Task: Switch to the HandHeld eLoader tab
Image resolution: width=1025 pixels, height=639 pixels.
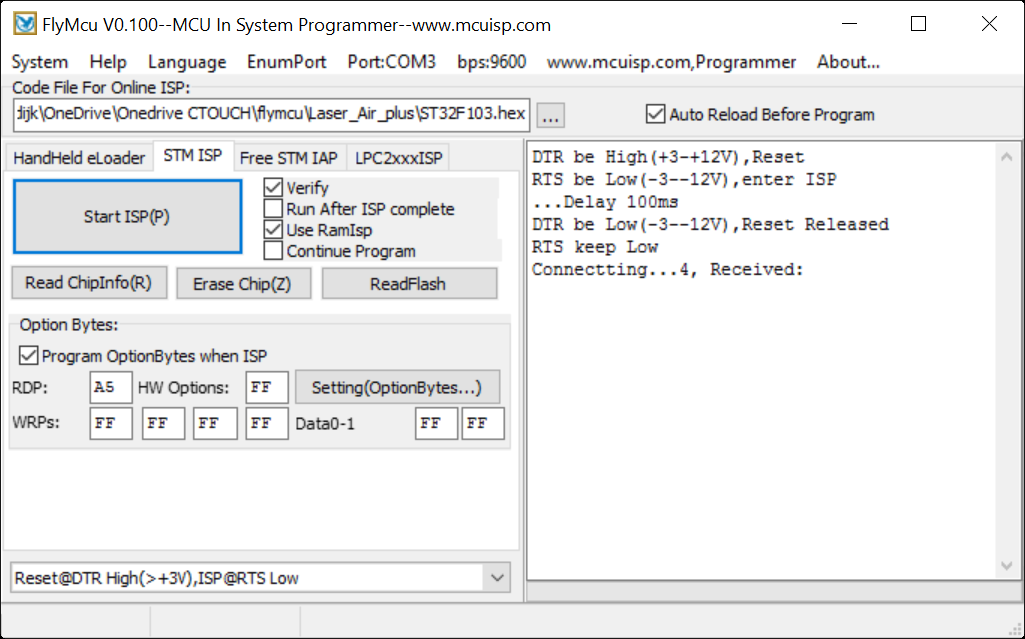Action: point(79,157)
